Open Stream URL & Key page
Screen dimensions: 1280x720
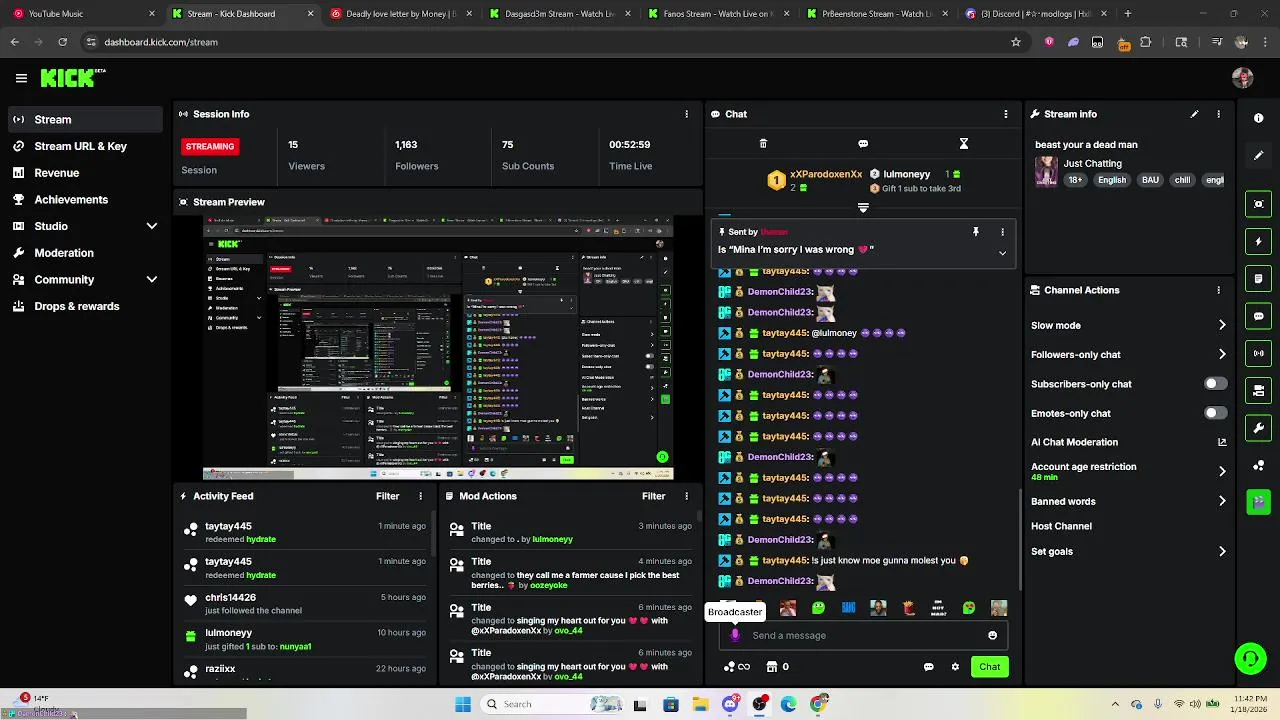tap(84, 146)
